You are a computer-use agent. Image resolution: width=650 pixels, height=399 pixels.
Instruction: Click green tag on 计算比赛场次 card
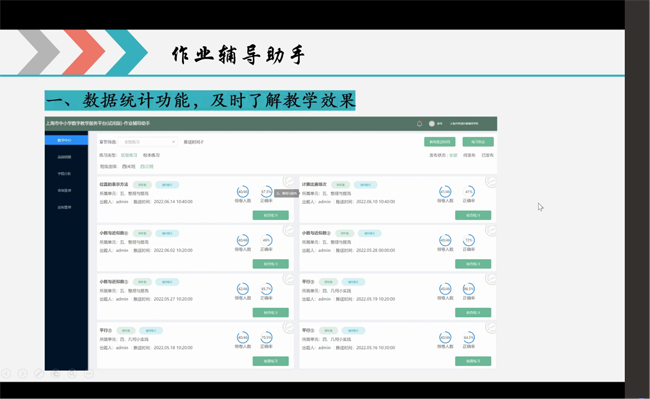pyautogui.click(x=340, y=185)
